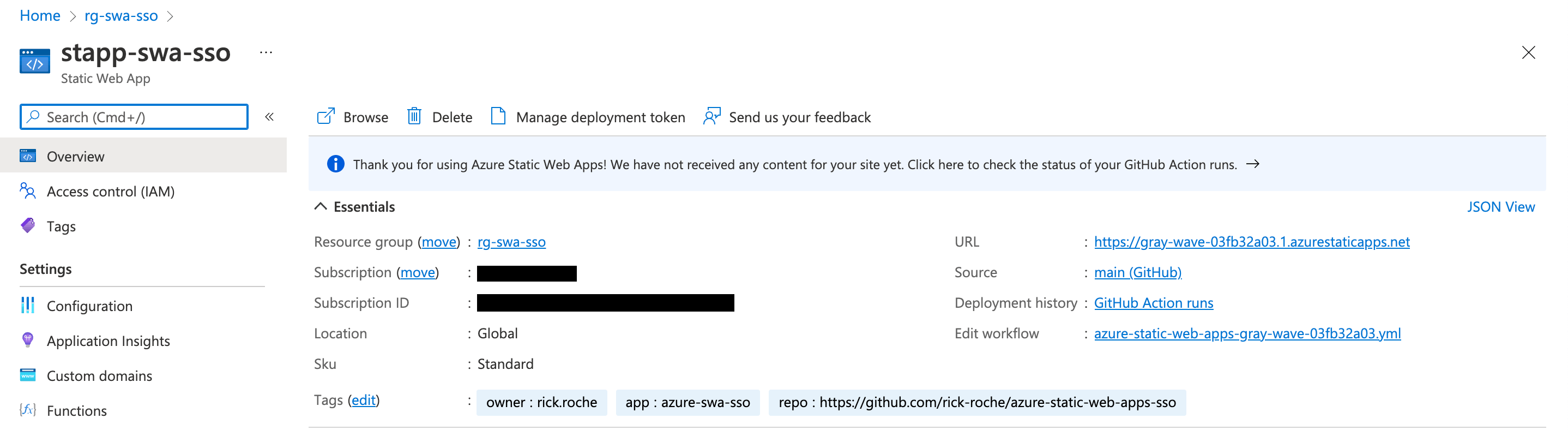Click the magnifier icon in search box

click(x=33, y=116)
